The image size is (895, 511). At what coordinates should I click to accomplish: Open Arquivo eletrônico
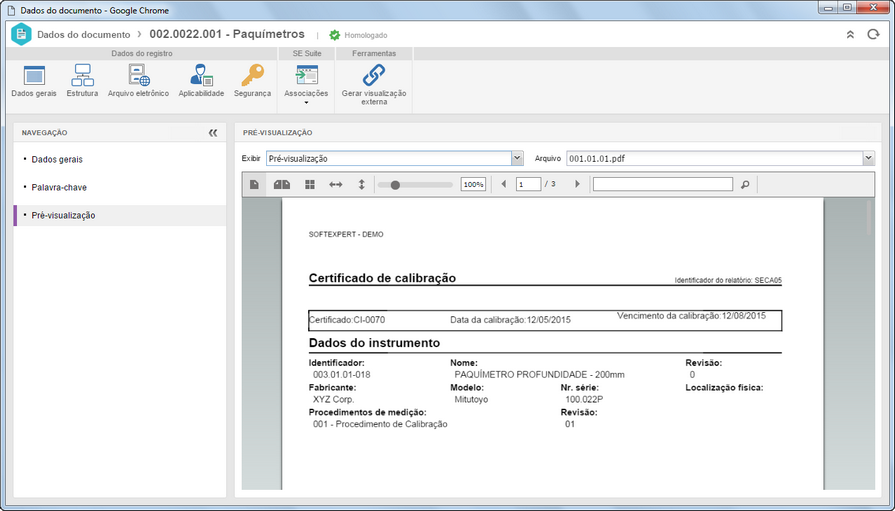coord(138,81)
